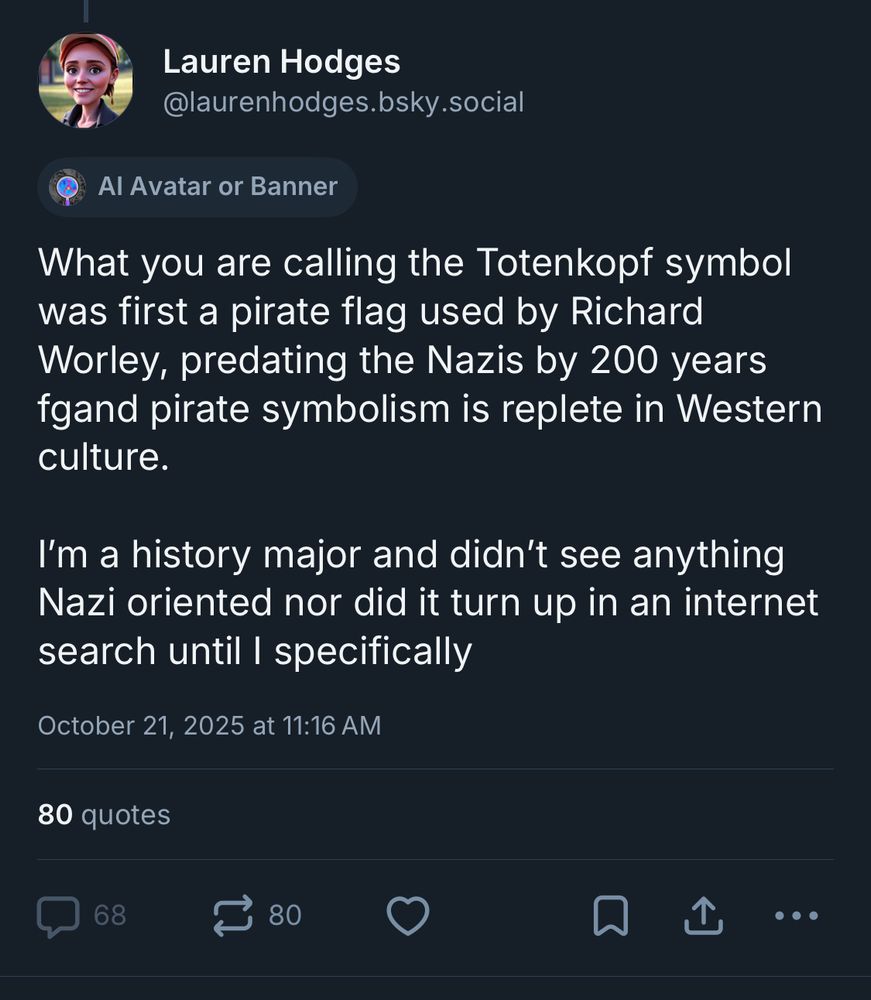Open the '80 quotes' list
Viewport: 871px width, 1000px height.
102,814
